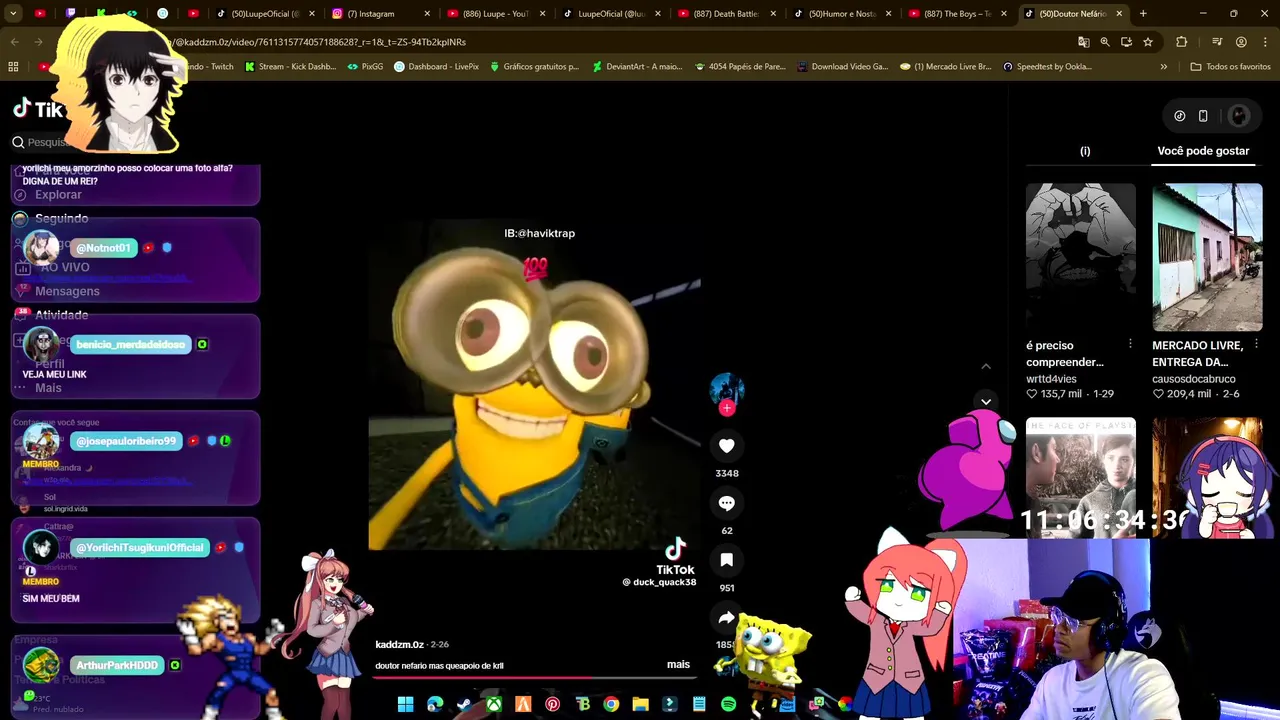The image size is (1280, 720).
Task: Like the TikTok video with the heart icon
Action: tap(727, 446)
